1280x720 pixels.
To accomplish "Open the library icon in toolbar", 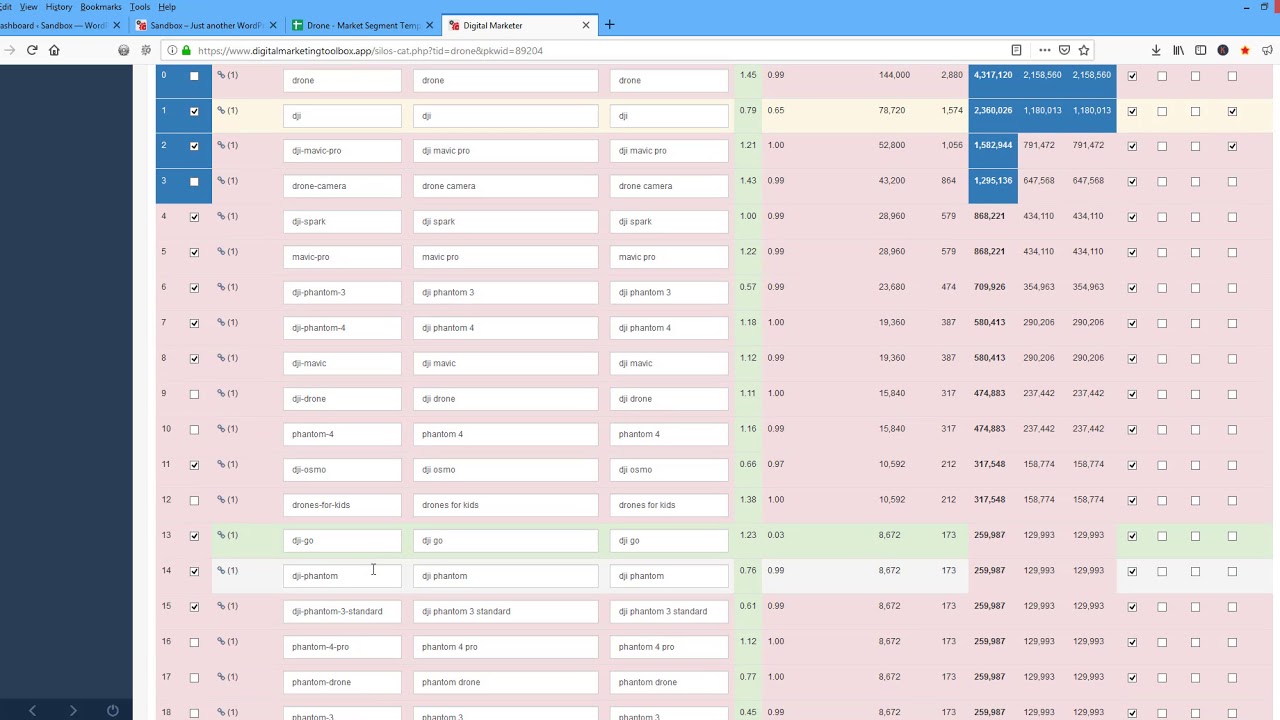I will click(x=1179, y=50).
